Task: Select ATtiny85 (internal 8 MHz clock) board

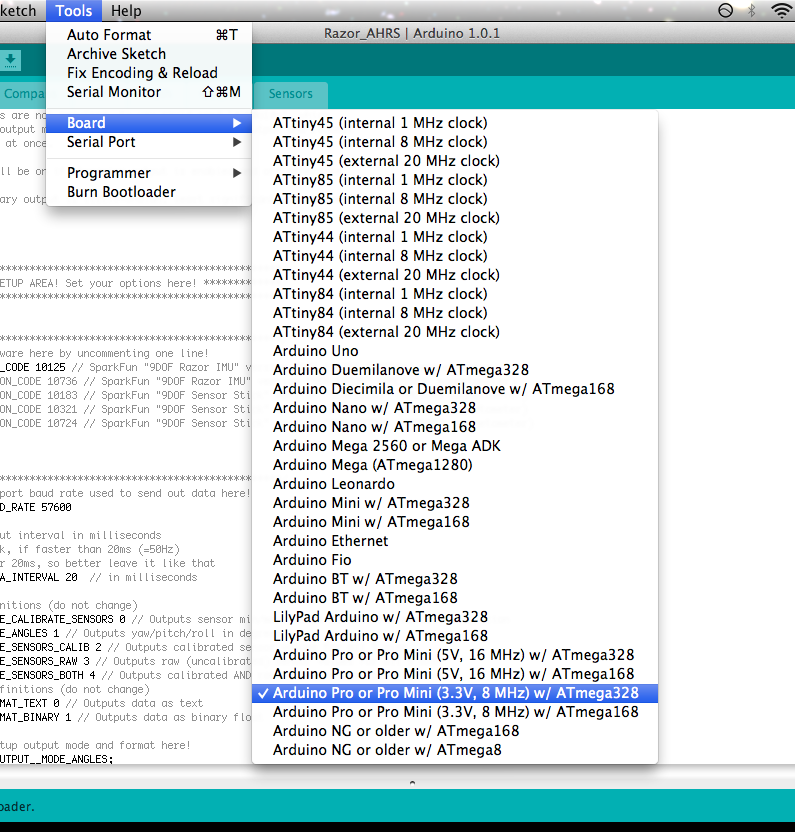Action: pos(455,199)
